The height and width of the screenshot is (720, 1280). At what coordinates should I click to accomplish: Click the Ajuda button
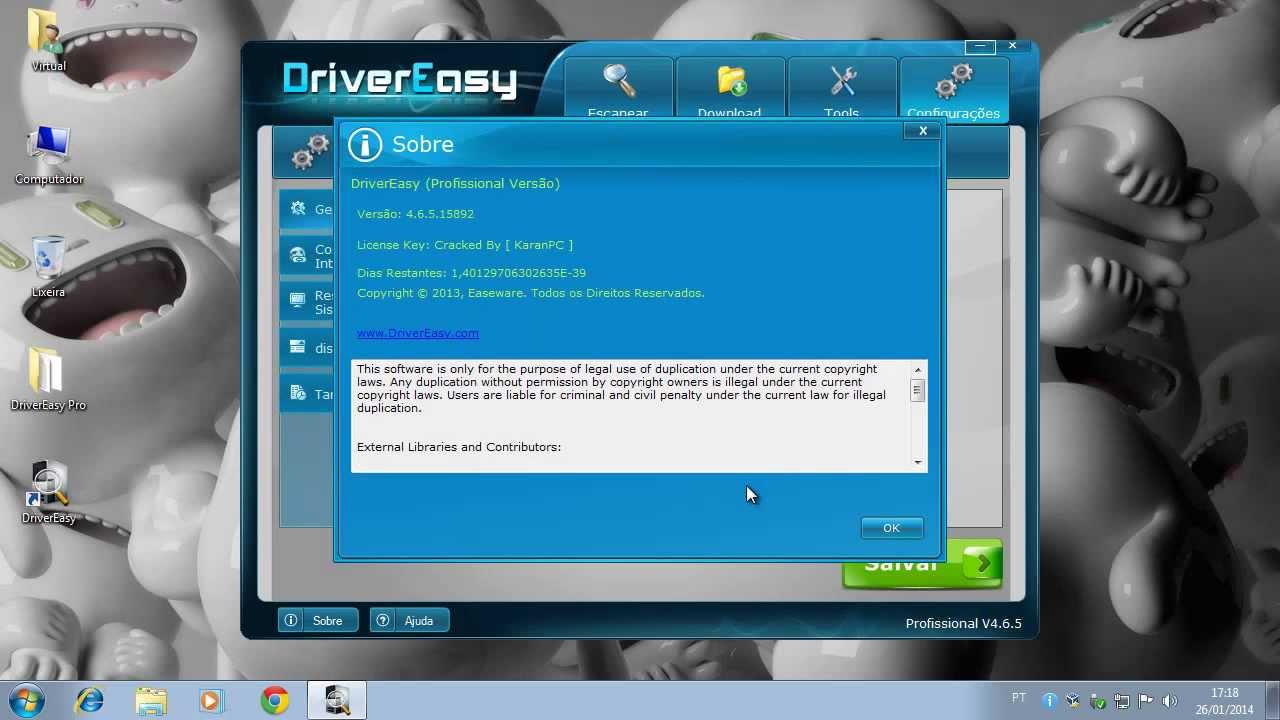(x=409, y=621)
